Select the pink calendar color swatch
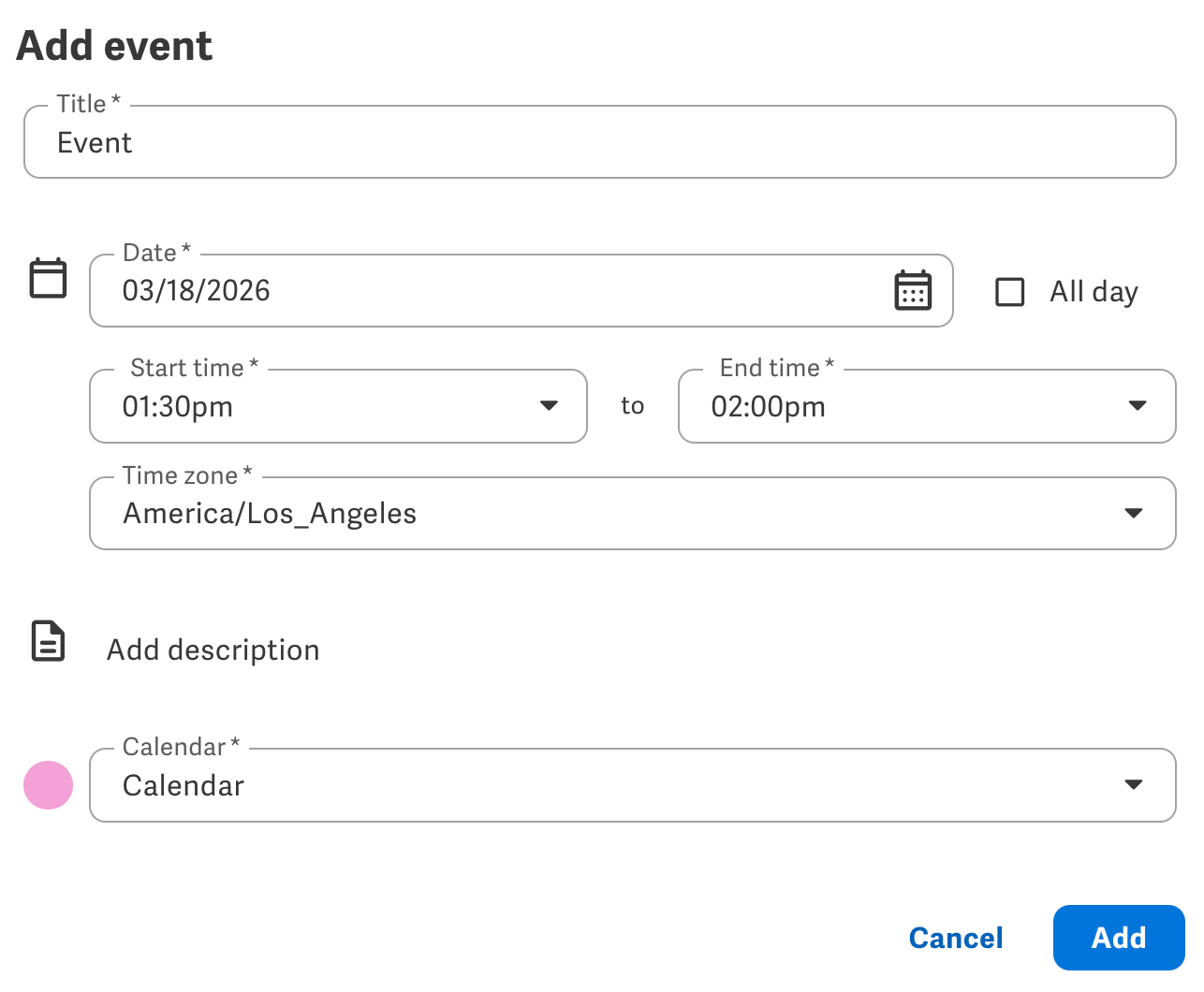This screenshot has height=992, width=1204. (x=49, y=785)
